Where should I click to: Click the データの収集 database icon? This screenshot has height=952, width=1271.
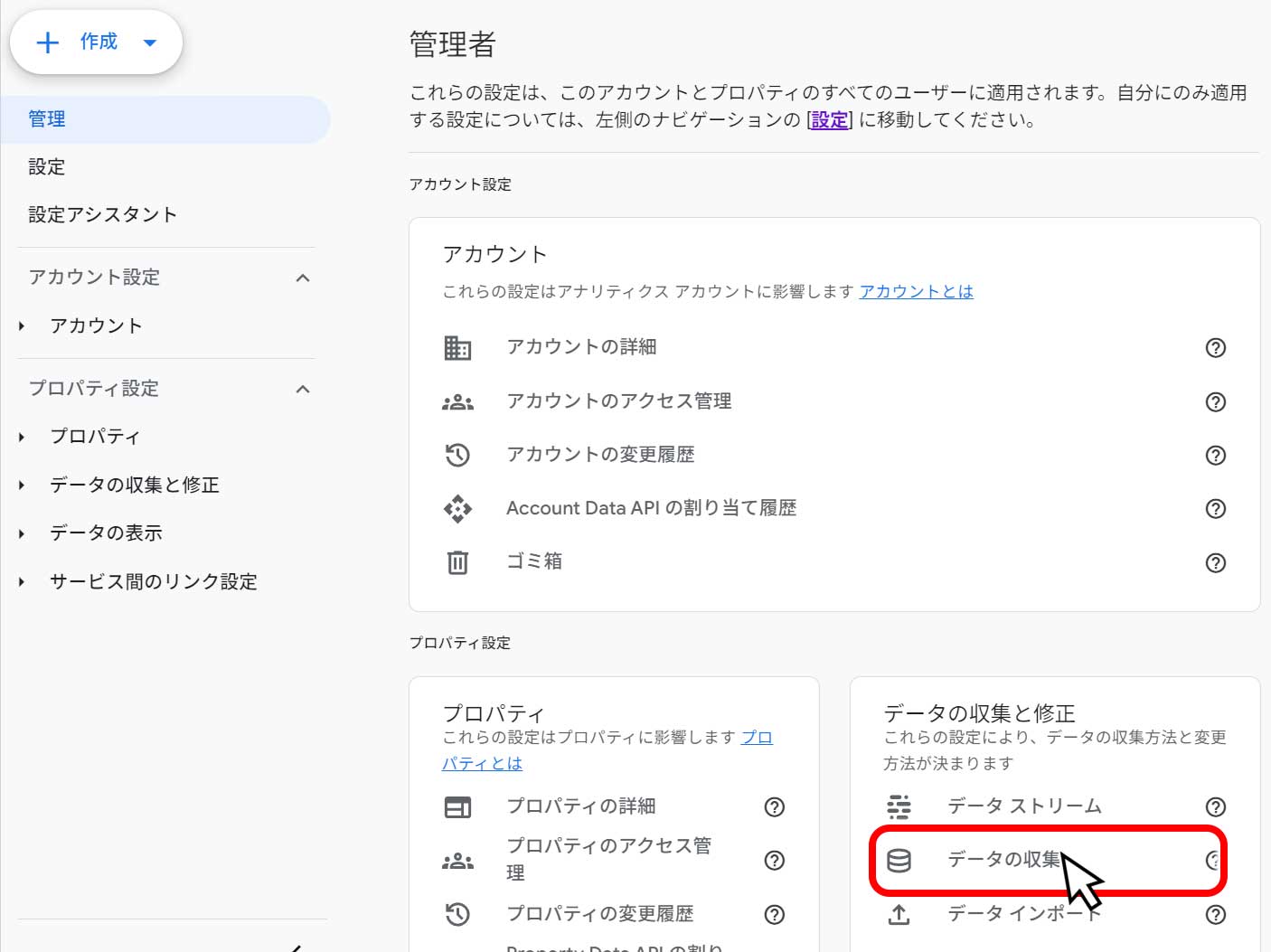899,860
